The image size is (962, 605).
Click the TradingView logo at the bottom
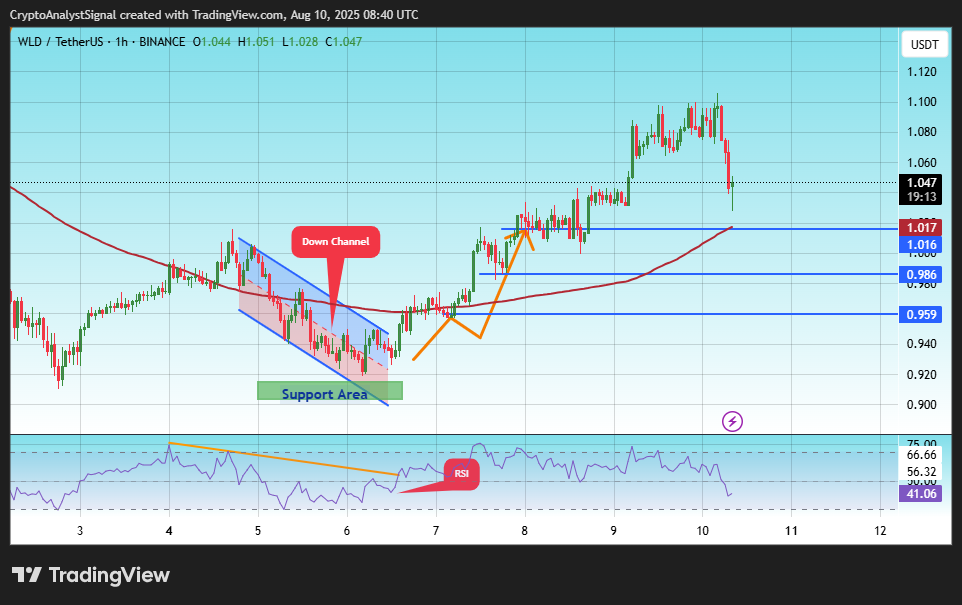click(91, 575)
